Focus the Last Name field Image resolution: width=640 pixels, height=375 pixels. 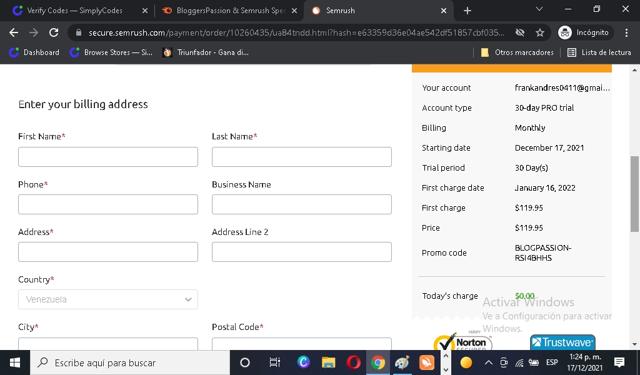[302, 157]
